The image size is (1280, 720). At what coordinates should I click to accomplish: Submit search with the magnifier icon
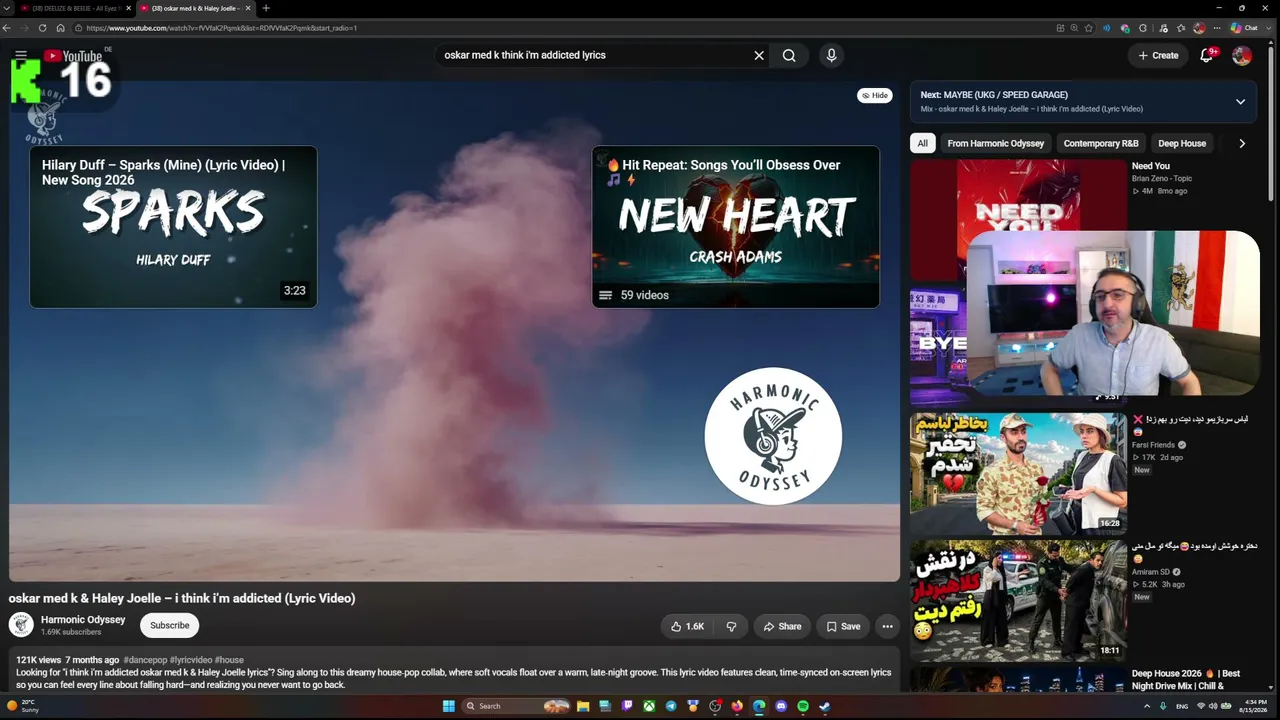click(789, 56)
